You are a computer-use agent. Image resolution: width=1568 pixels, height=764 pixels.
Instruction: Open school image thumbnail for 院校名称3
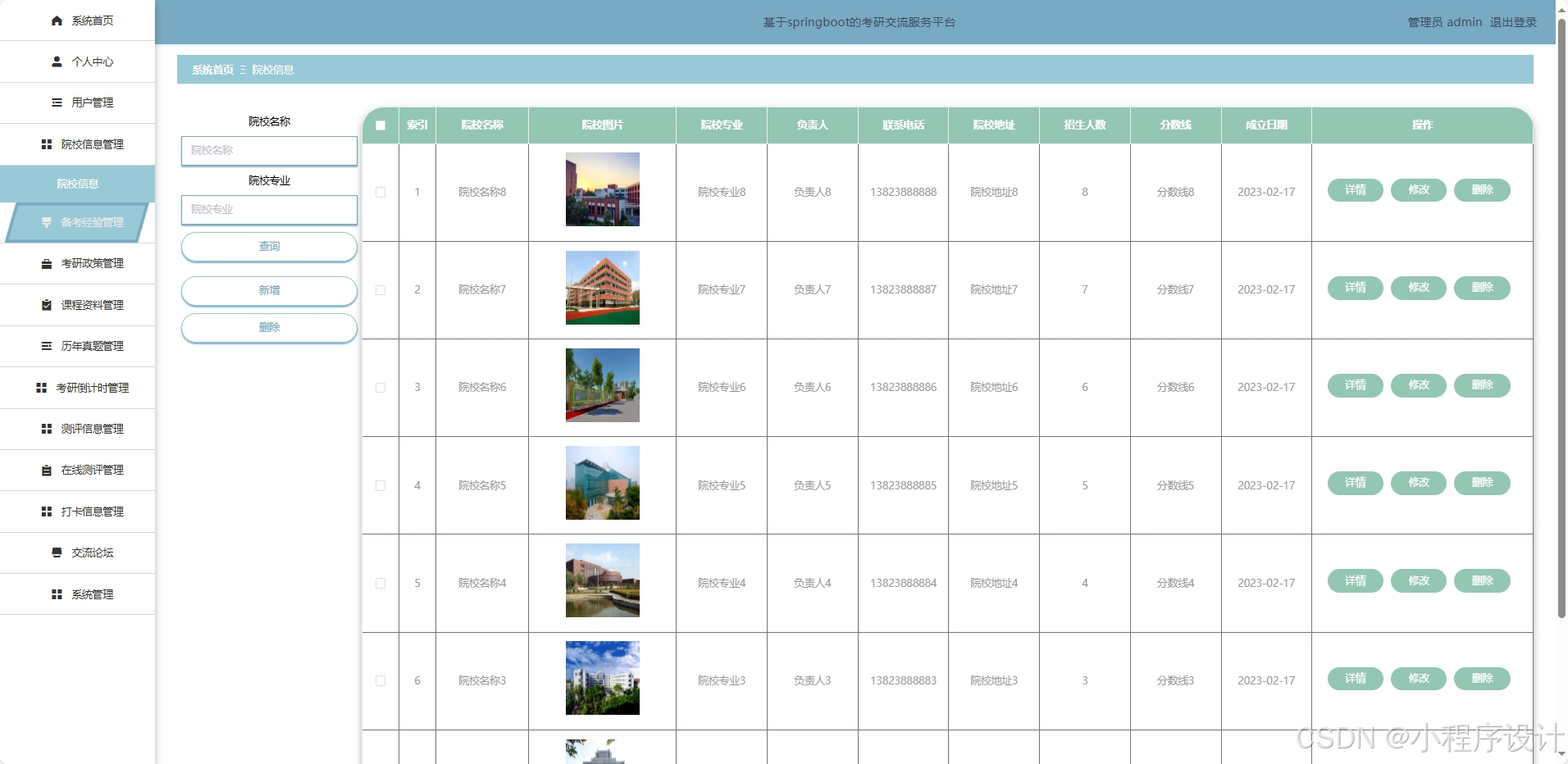pyautogui.click(x=603, y=678)
